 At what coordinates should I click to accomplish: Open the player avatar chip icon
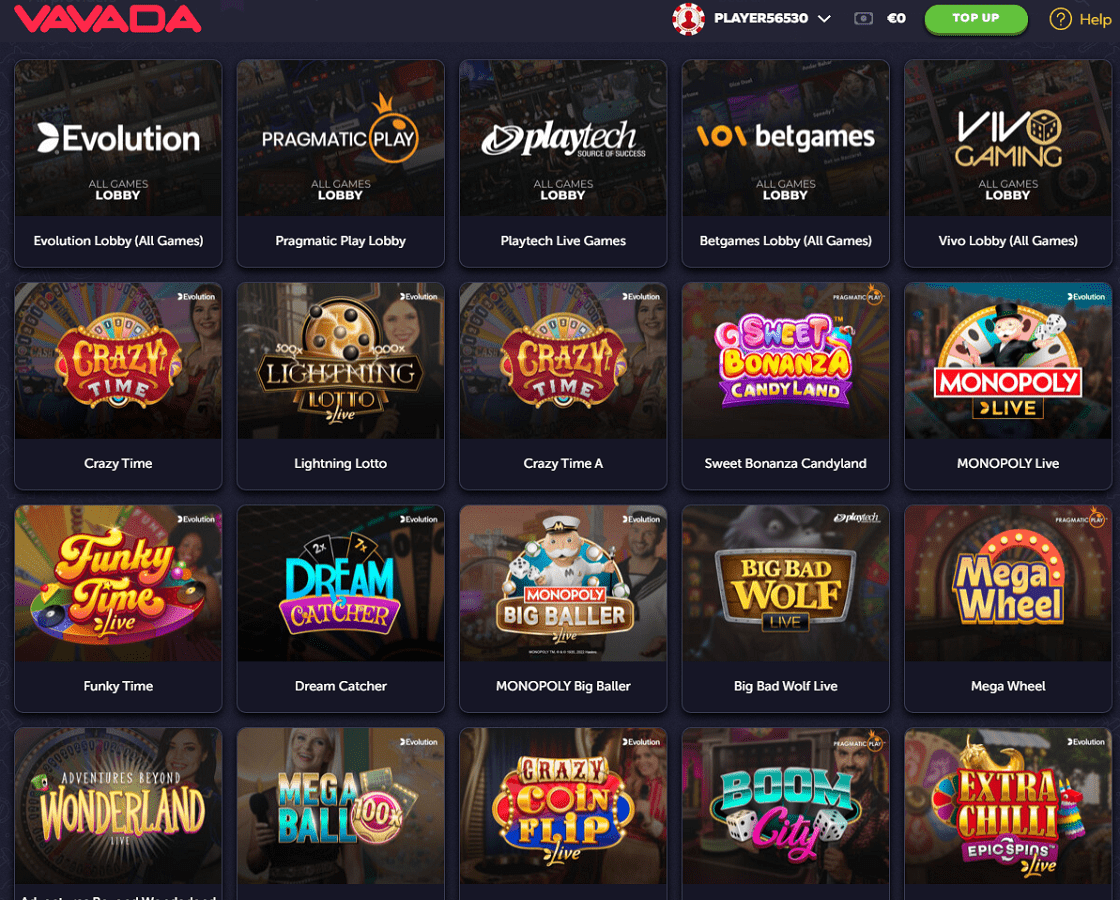pyautogui.click(x=688, y=19)
